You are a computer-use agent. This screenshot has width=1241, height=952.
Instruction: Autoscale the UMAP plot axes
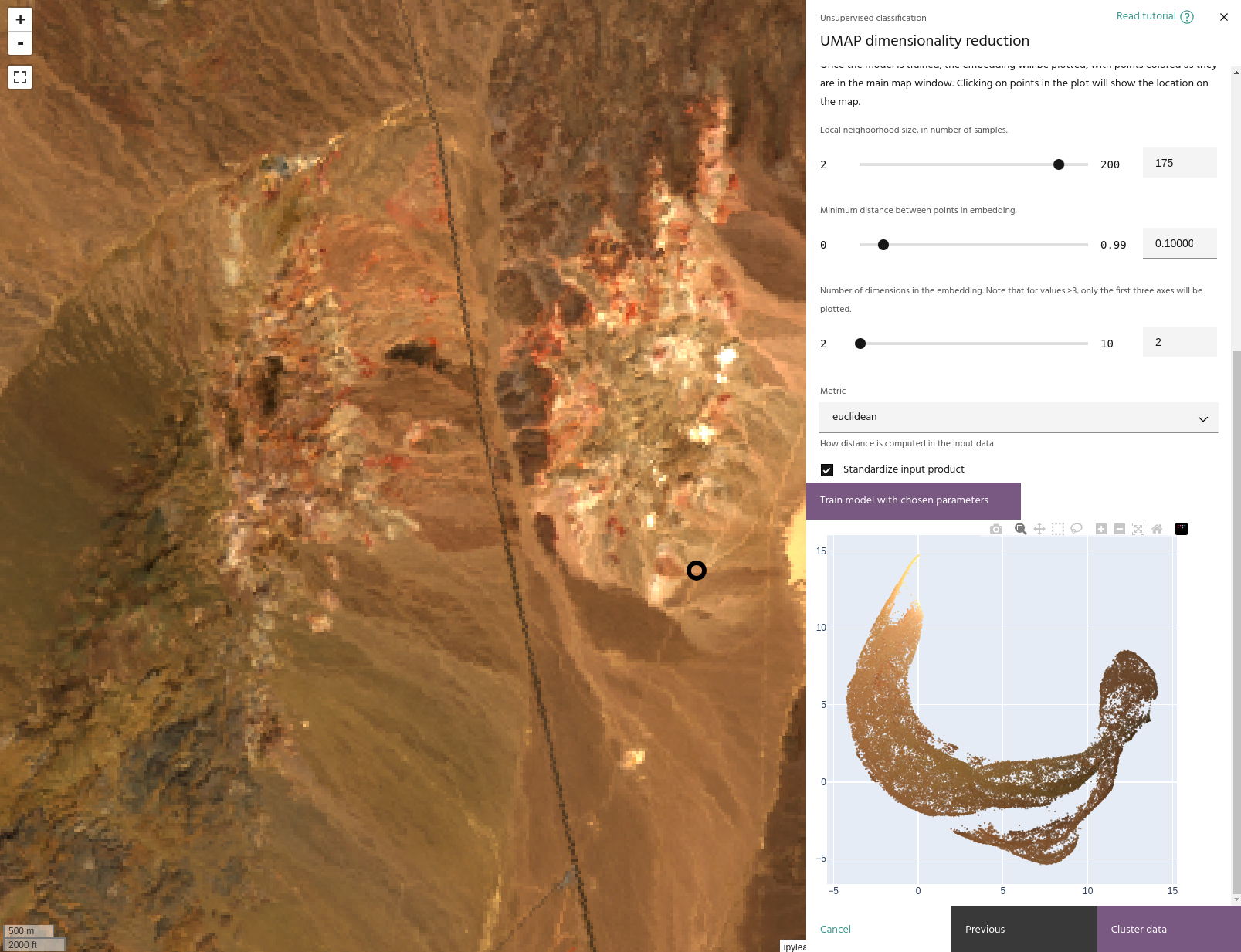(x=1138, y=529)
